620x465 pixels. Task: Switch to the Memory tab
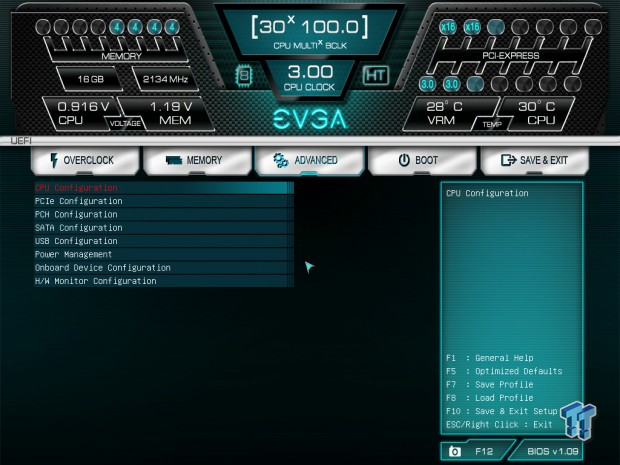pos(197,161)
